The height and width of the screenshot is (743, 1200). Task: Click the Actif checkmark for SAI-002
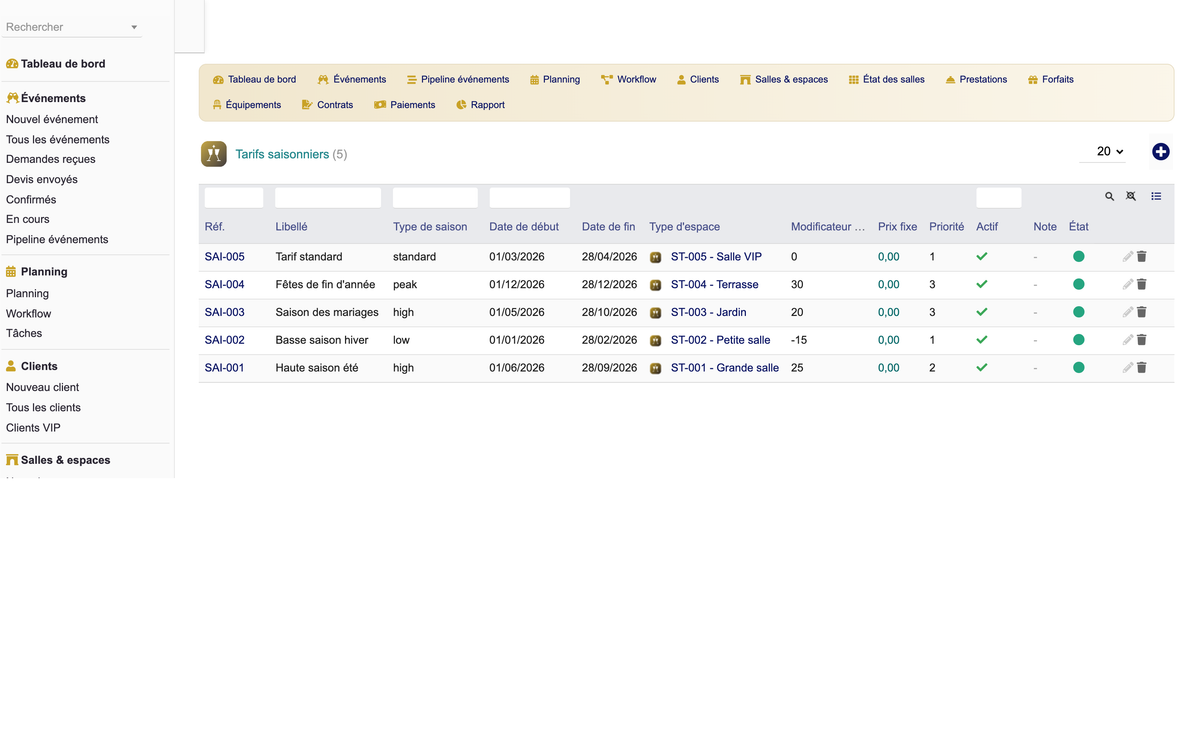point(982,340)
